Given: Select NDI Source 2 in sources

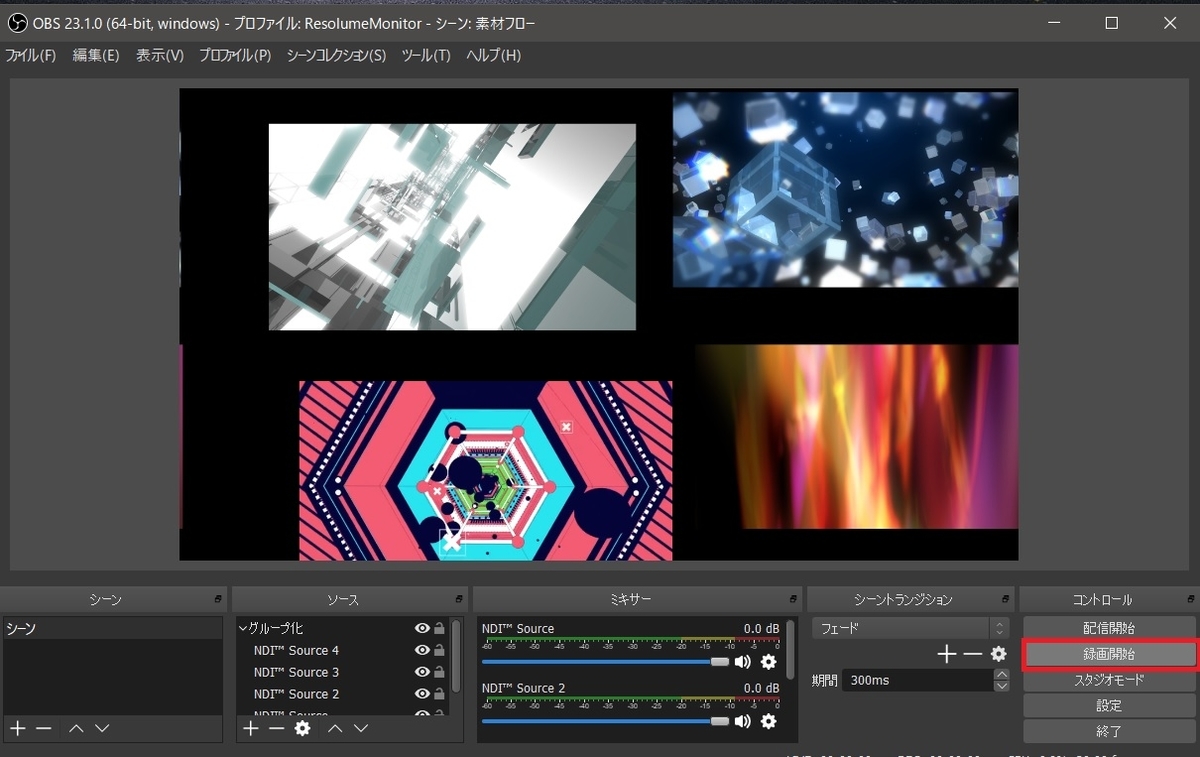Looking at the screenshot, I should [x=296, y=694].
